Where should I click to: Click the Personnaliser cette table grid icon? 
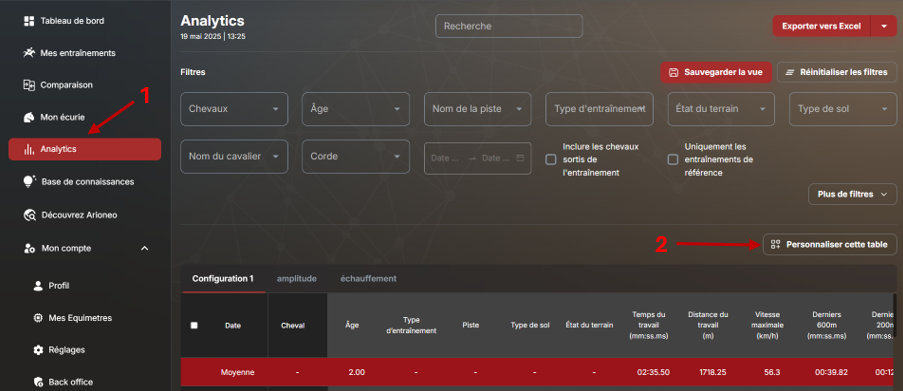tap(775, 244)
